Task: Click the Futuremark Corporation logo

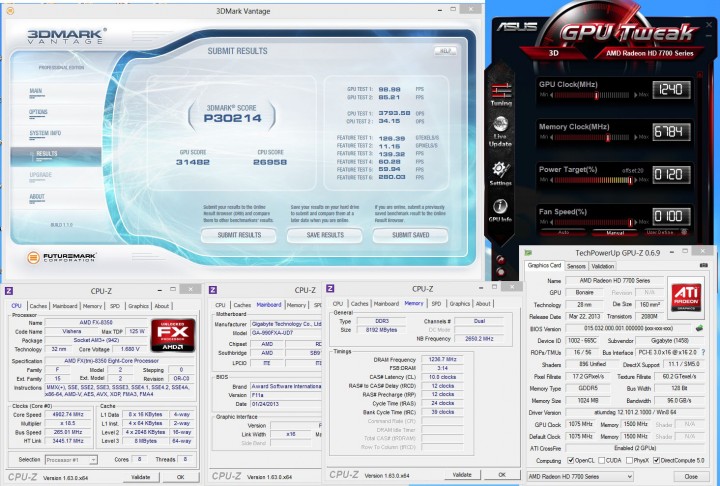Action: pyautogui.click(x=62, y=258)
